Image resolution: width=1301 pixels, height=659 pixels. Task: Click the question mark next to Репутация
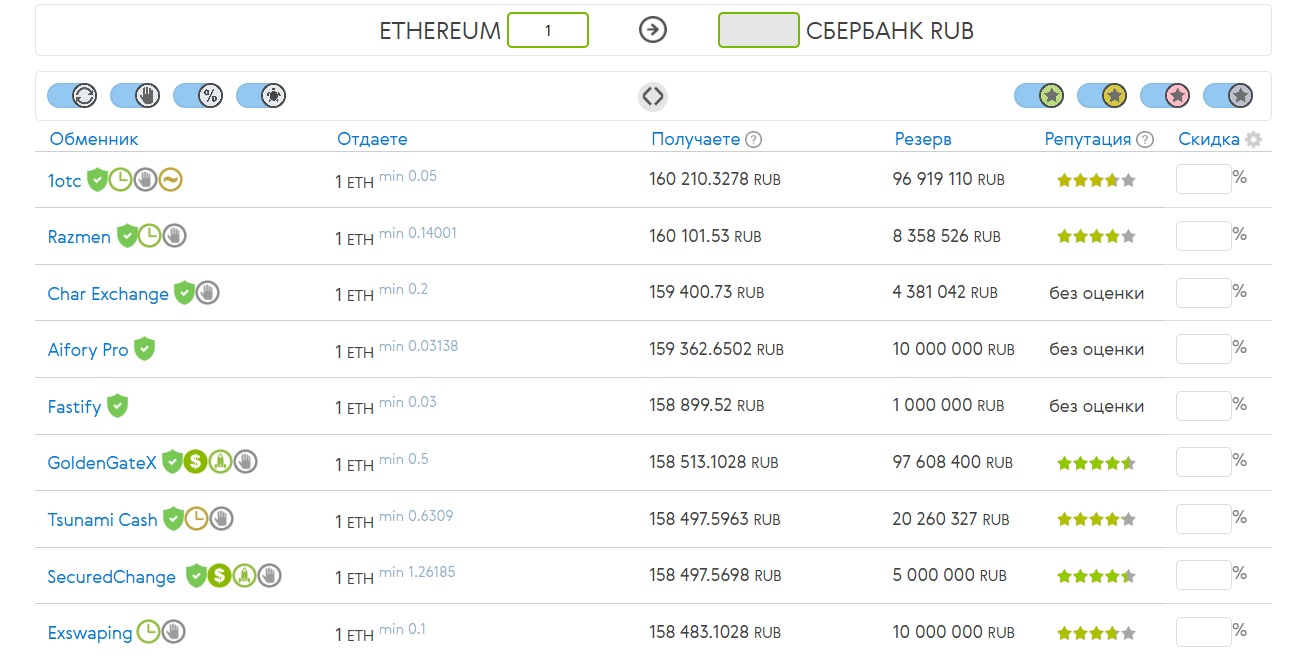coord(1145,140)
